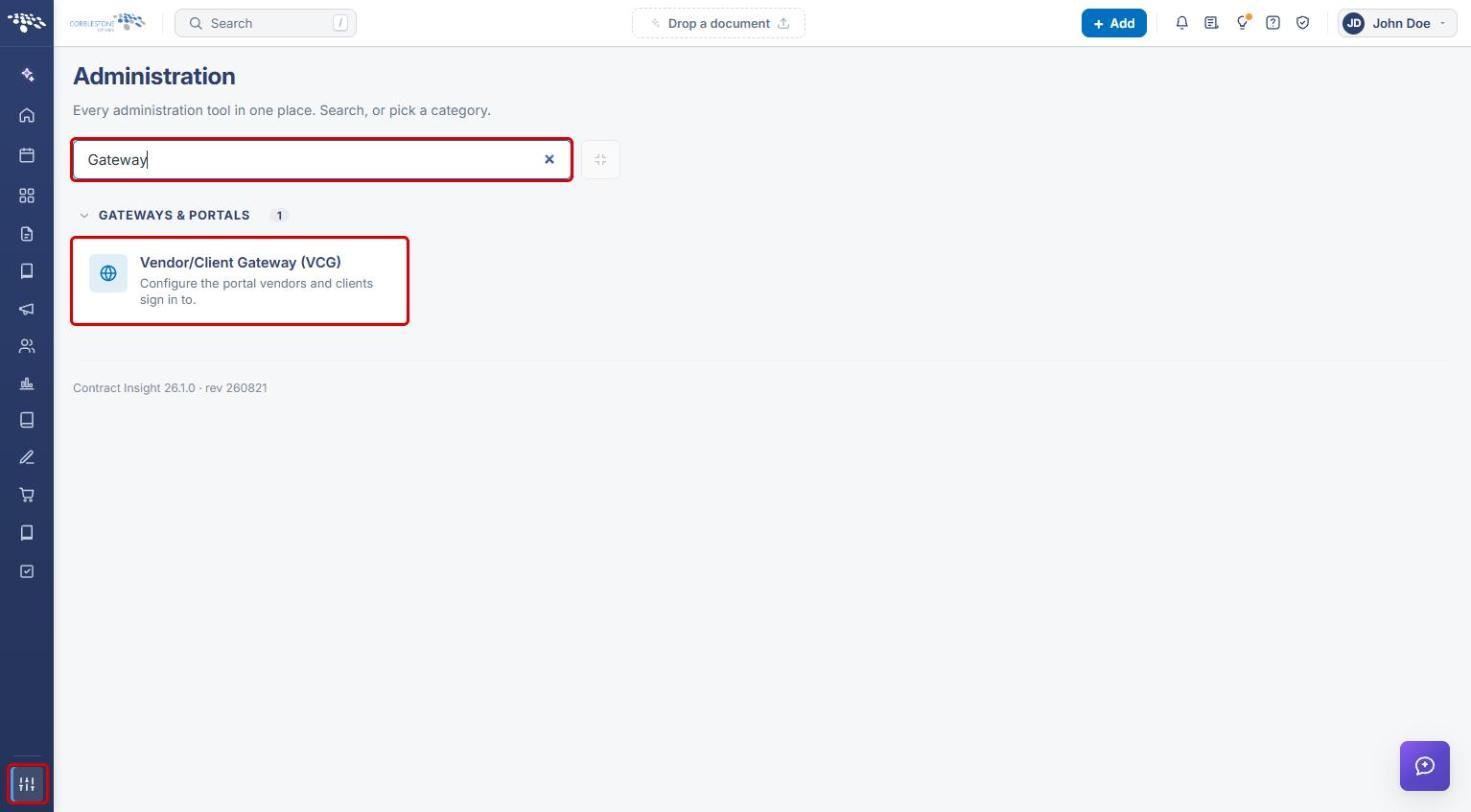The height and width of the screenshot is (812, 1471).
Task: Open the help question mark icon
Action: (1273, 22)
